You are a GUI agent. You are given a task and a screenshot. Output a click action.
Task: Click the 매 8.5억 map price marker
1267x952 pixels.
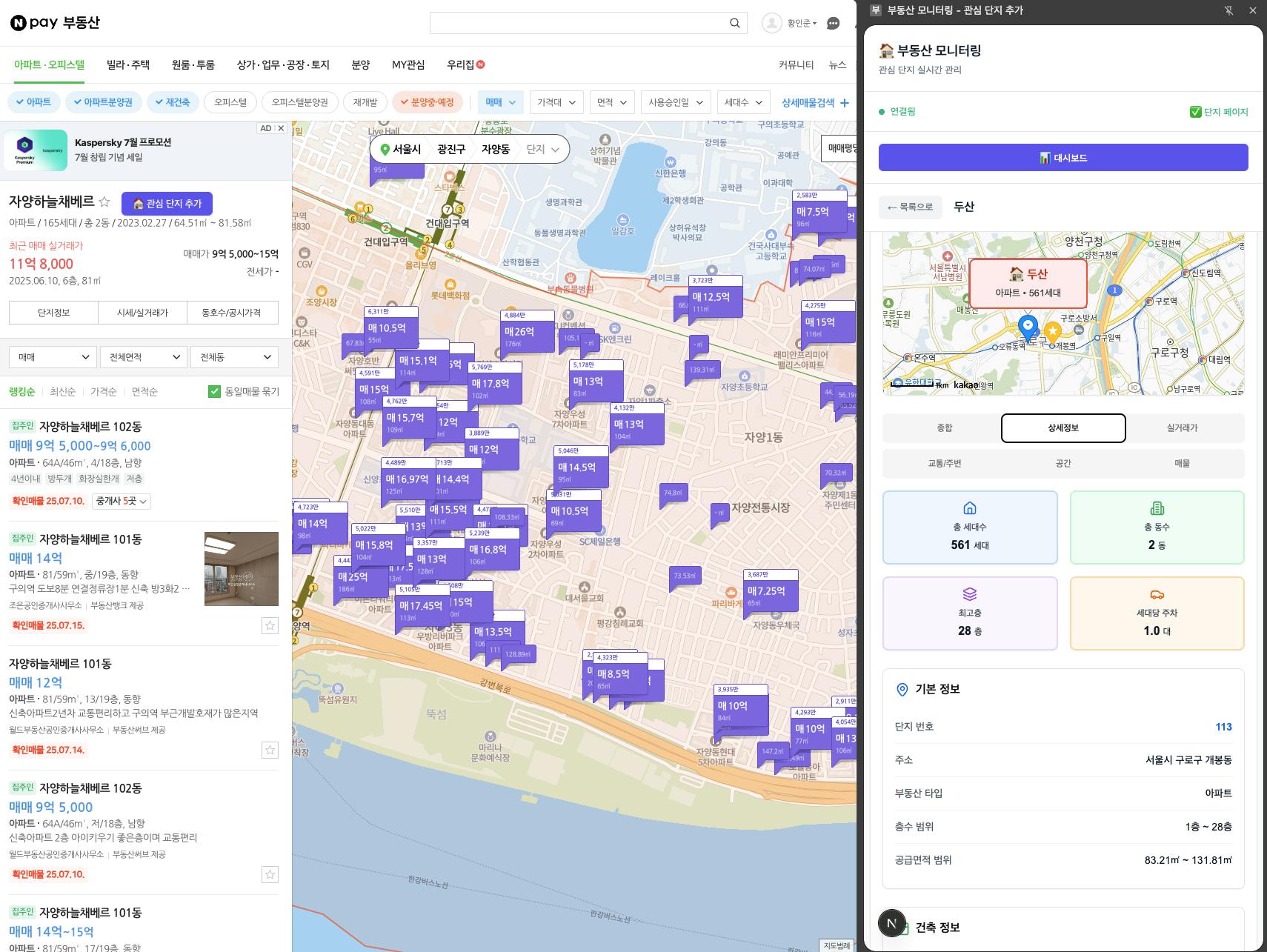pos(621,674)
